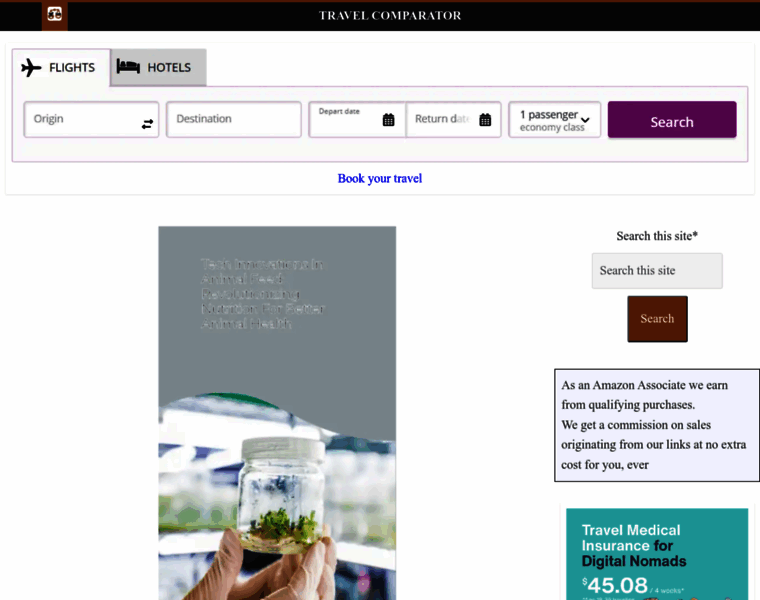760x600 pixels.
Task: Click the Destination input field
Action: pyautogui.click(x=234, y=119)
